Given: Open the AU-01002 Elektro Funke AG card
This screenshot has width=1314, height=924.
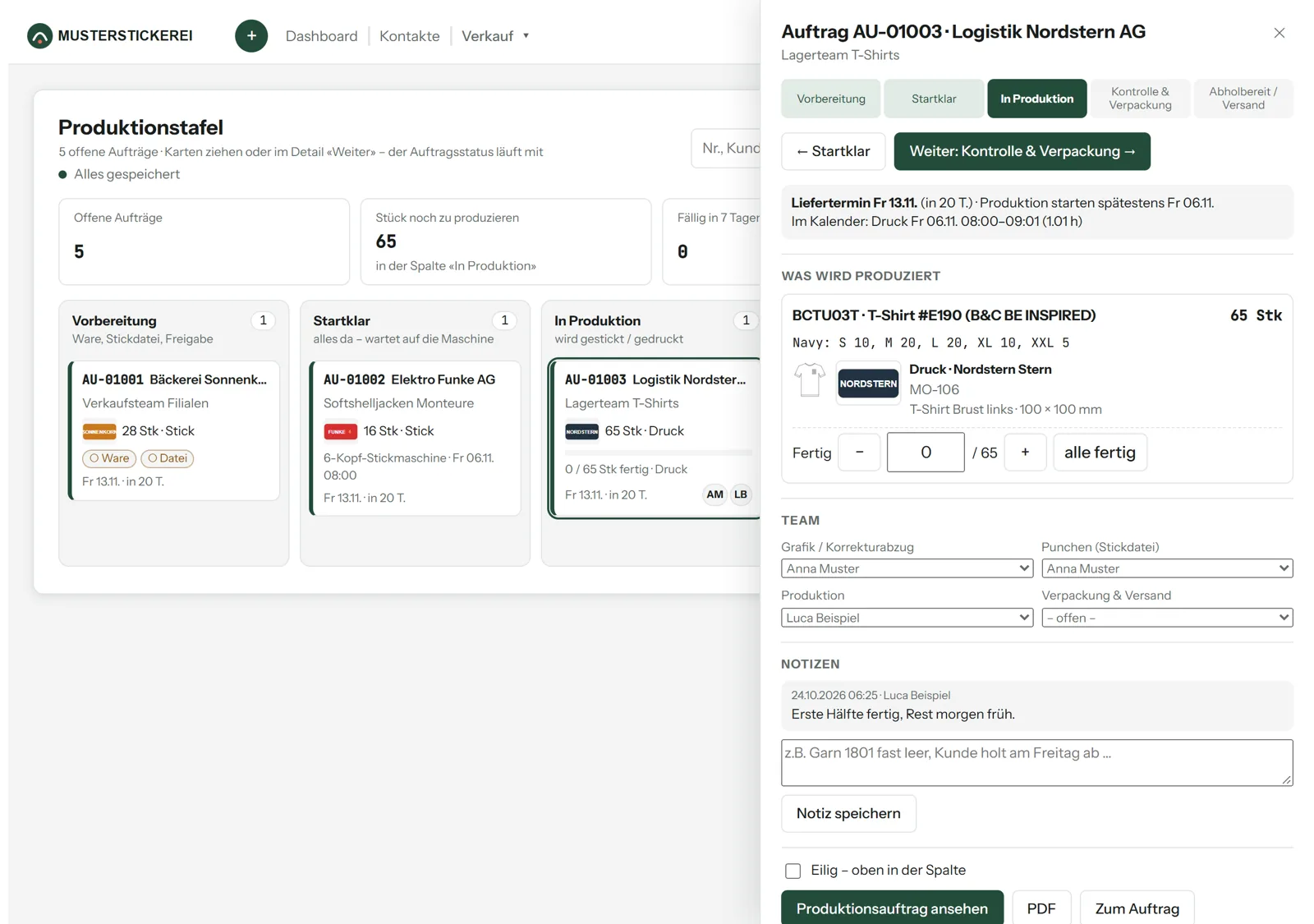Looking at the screenshot, I should click(x=416, y=438).
